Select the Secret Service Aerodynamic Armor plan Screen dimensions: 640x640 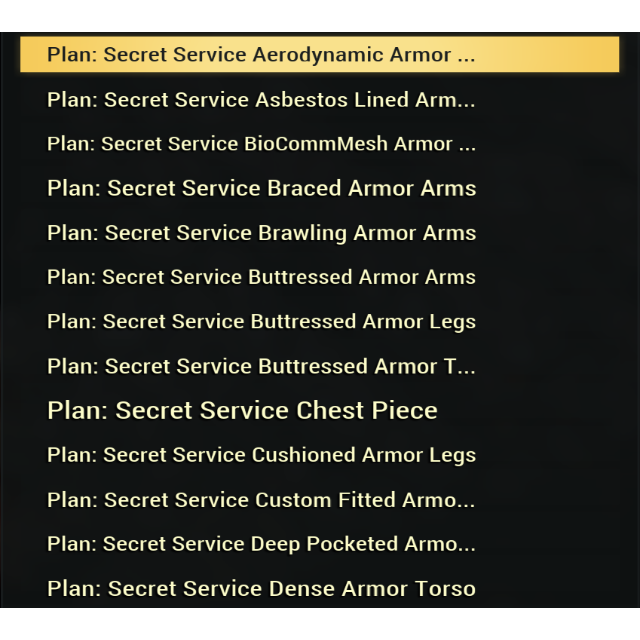(261, 55)
